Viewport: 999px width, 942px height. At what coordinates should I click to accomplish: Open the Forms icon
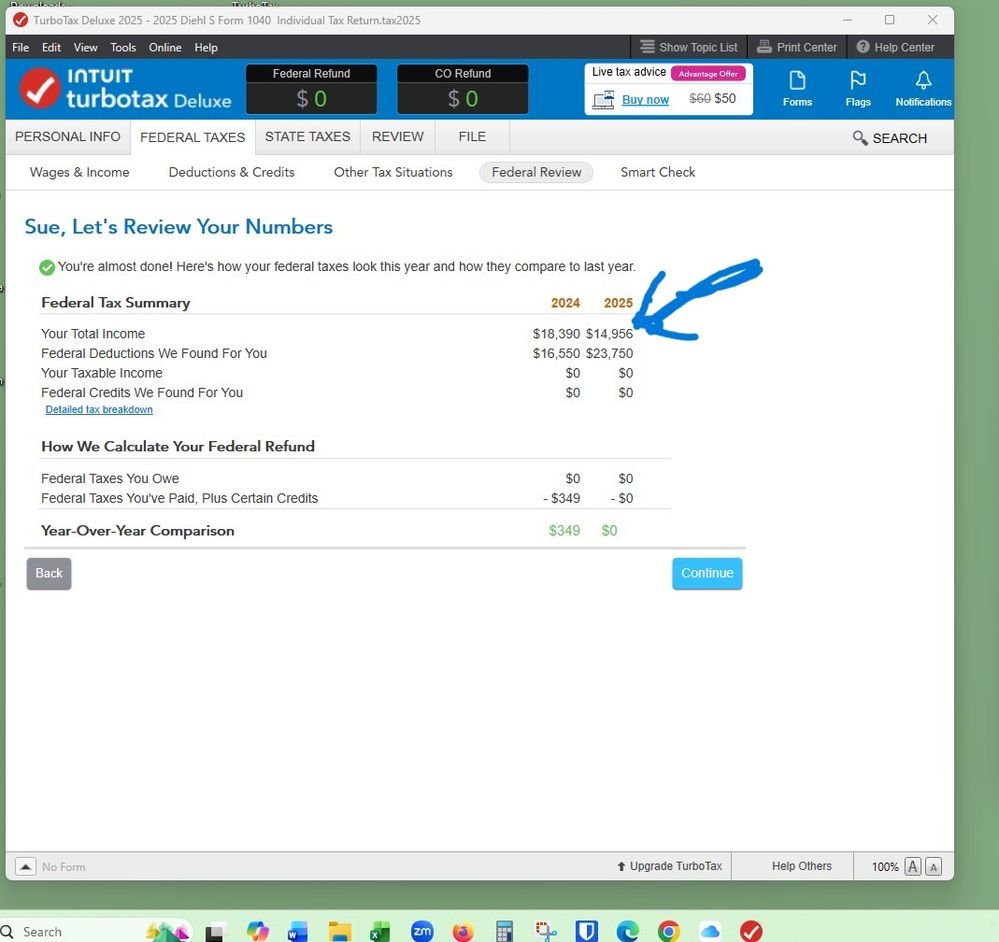(797, 88)
